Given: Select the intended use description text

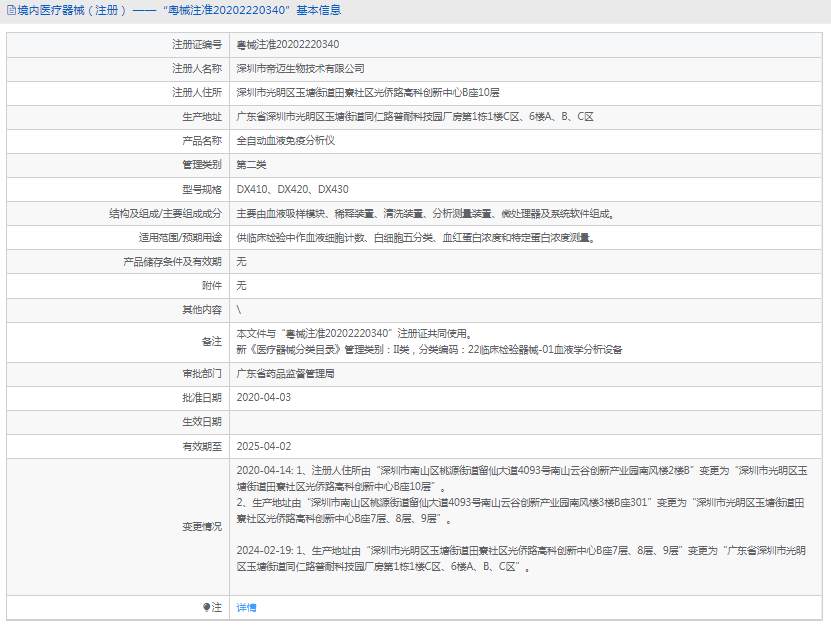Looking at the screenshot, I should [416, 238].
